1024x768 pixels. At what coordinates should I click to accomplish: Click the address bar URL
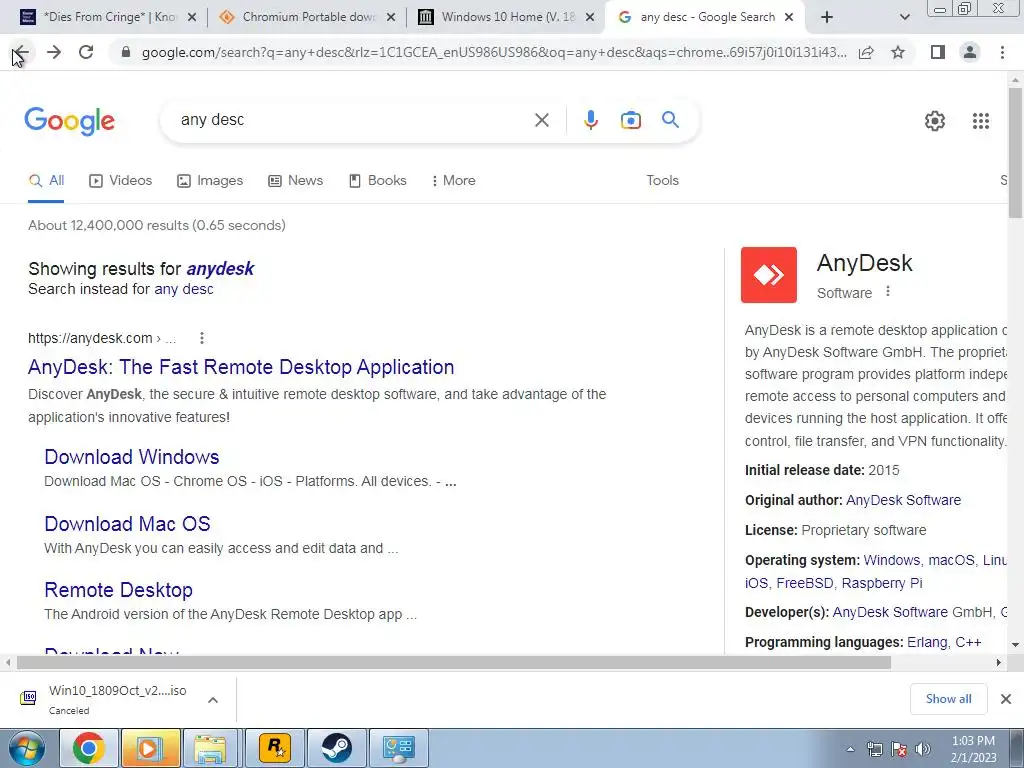(x=494, y=52)
